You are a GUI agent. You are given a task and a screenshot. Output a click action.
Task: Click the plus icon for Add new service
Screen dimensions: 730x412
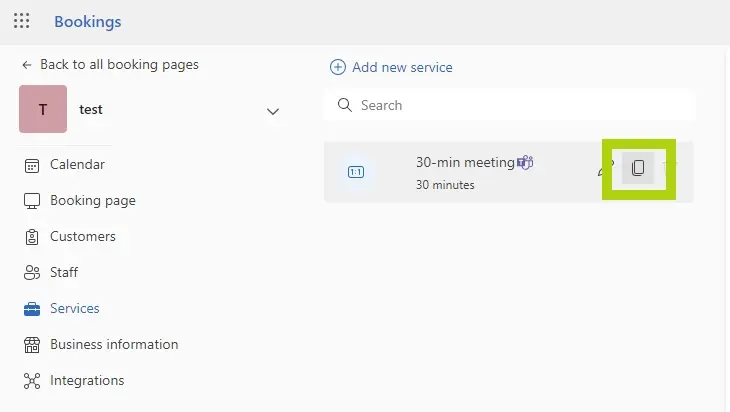(338, 67)
